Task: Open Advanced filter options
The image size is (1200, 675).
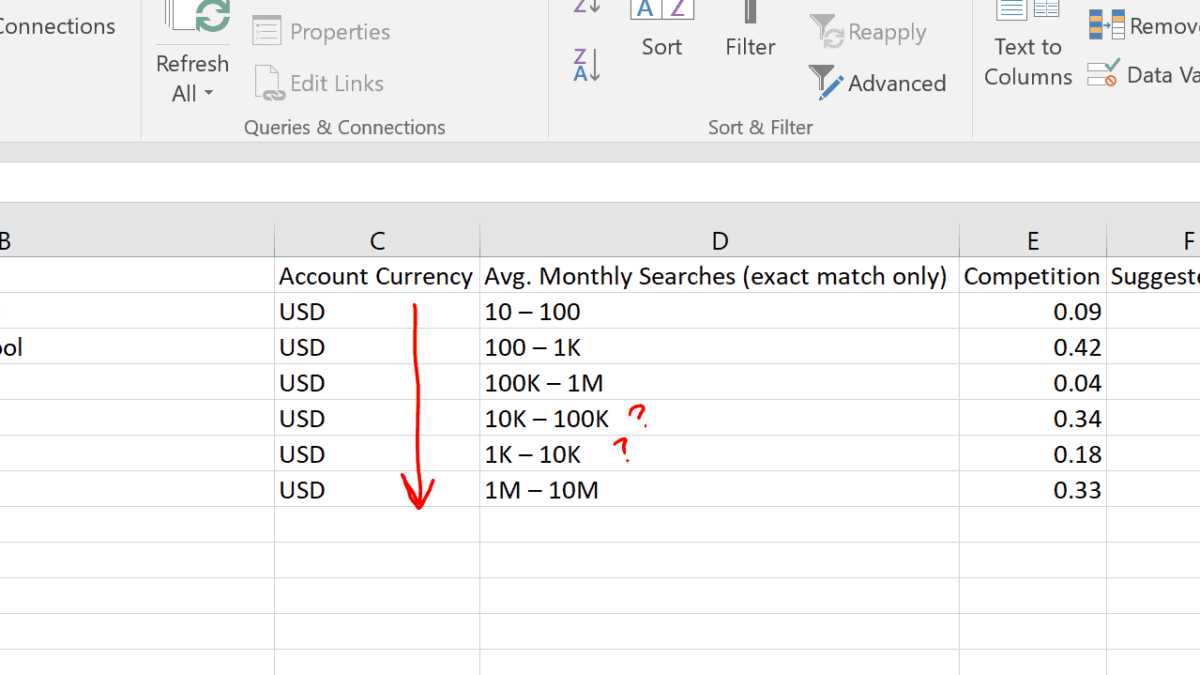Action: [877, 83]
